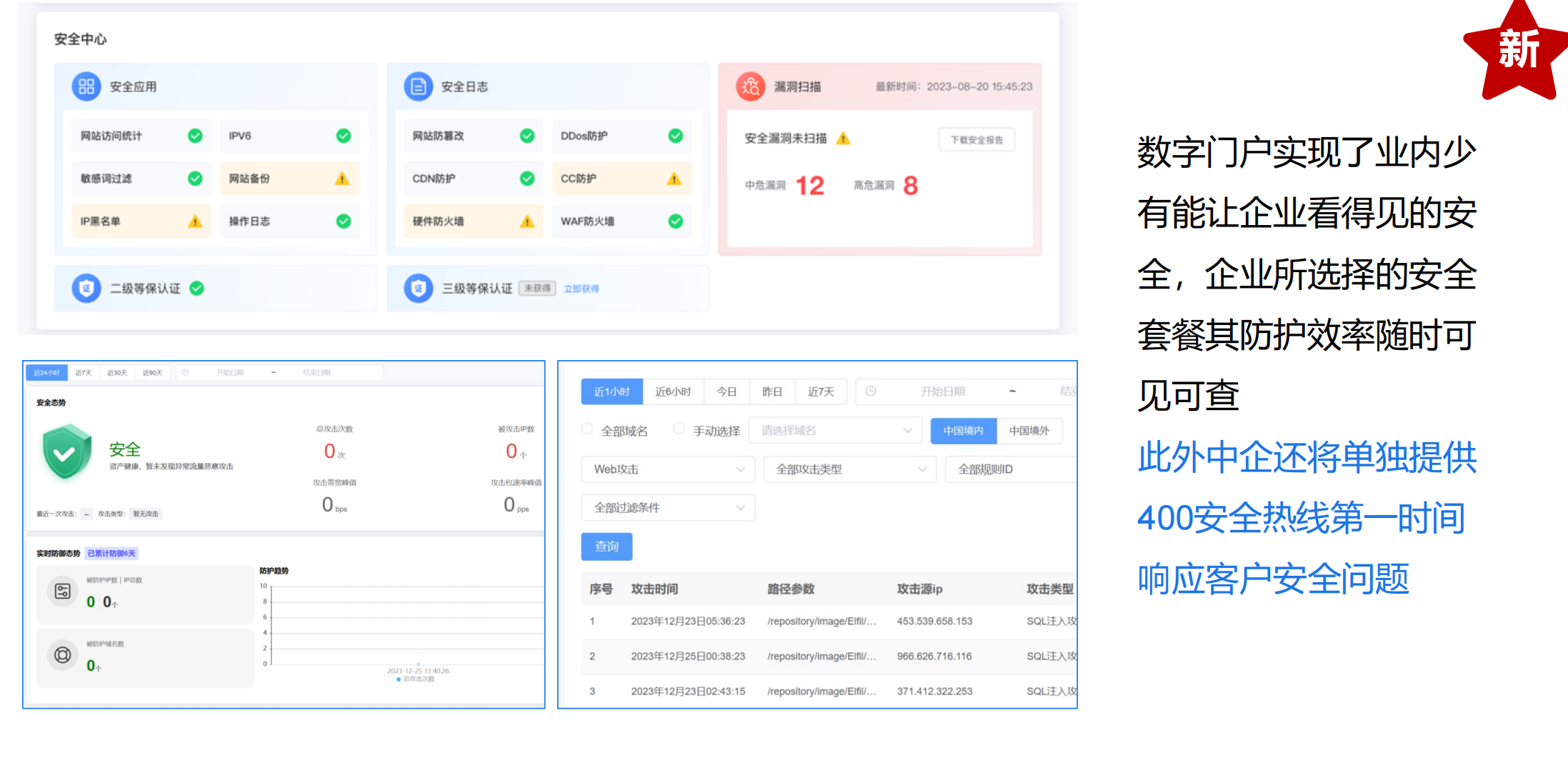Click the green check on 网站访问统计

point(194,136)
